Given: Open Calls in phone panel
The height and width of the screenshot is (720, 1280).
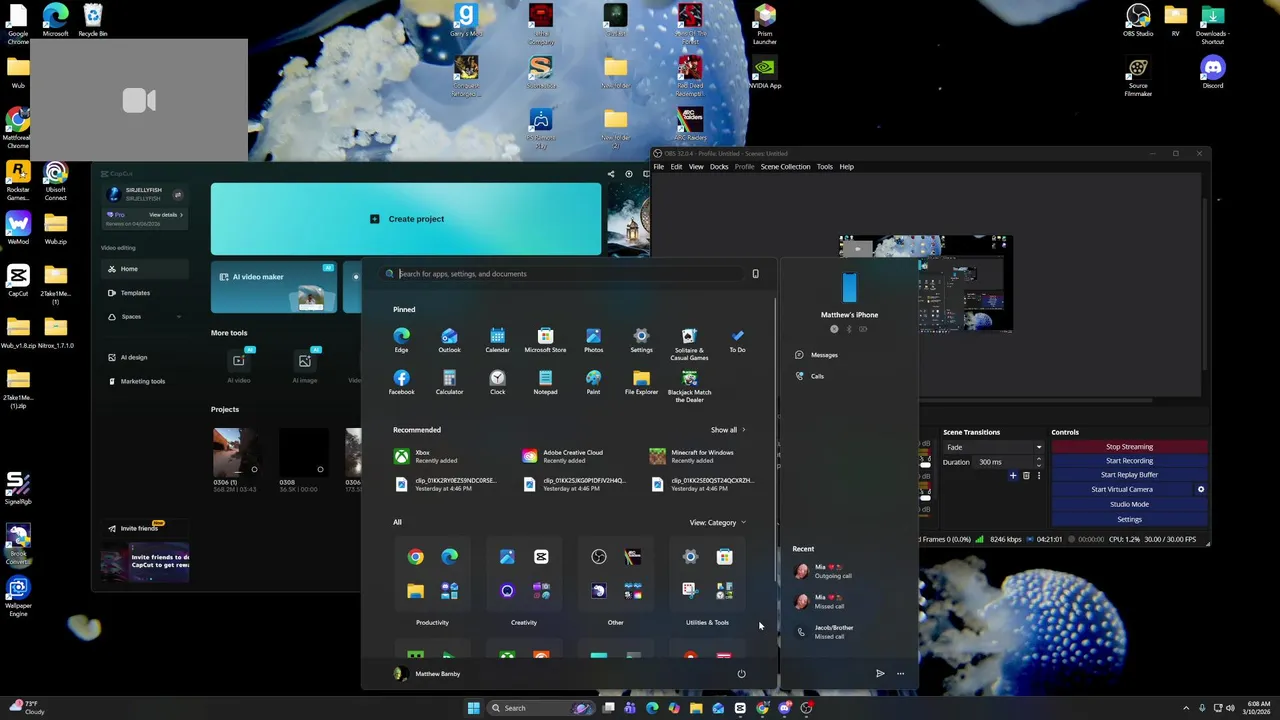Looking at the screenshot, I should 817,376.
